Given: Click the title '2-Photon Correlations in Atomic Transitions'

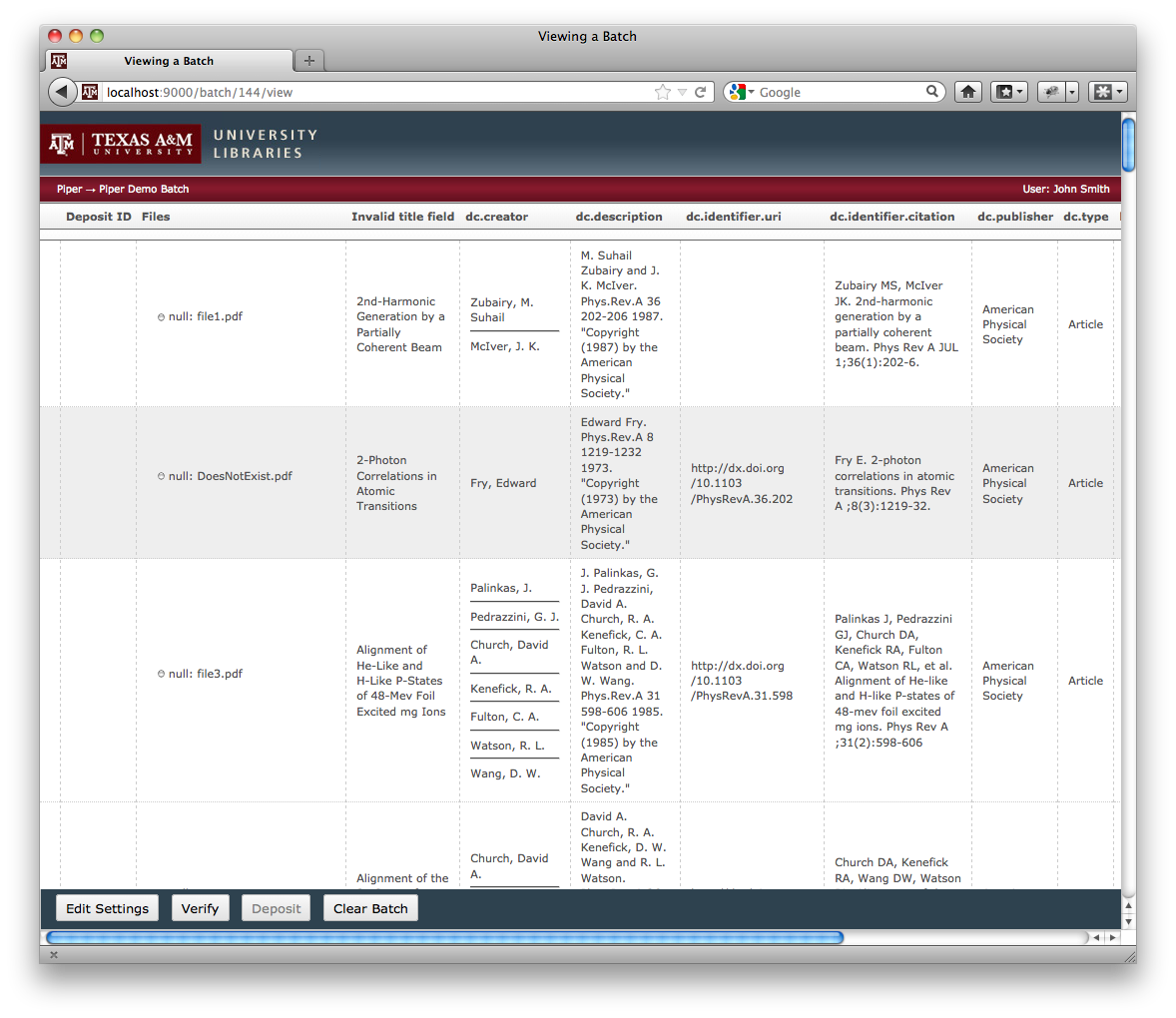Looking at the screenshot, I should (x=396, y=483).
